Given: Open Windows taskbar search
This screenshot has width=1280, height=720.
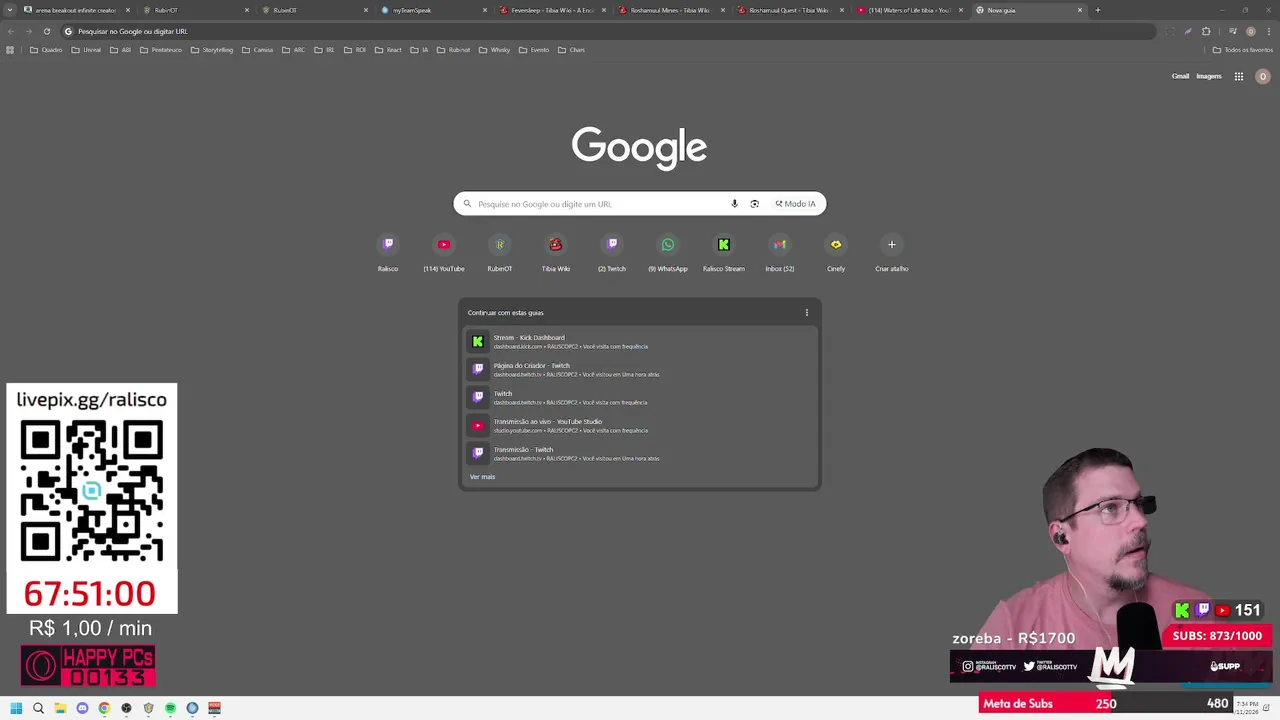Looking at the screenshot, I should pos(38,708).
